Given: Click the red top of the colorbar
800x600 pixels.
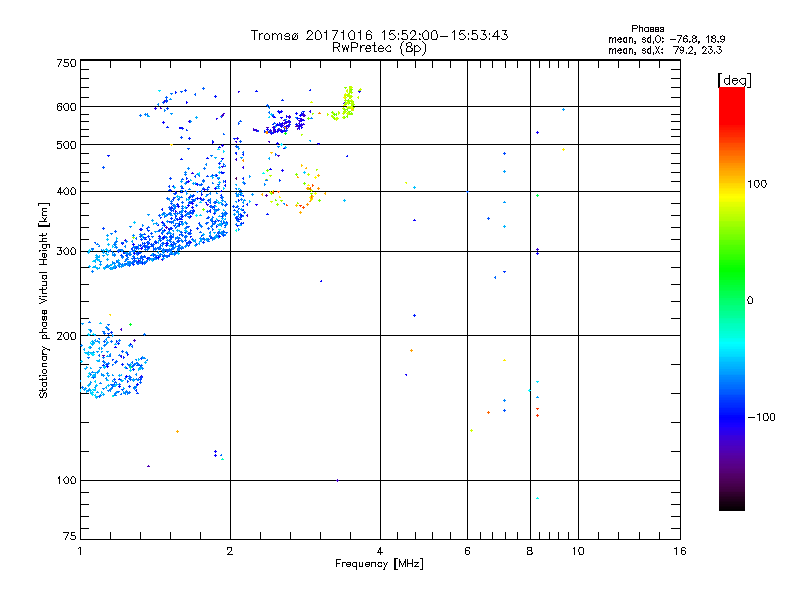Looking at the screenshot, I should pos(731,94).
